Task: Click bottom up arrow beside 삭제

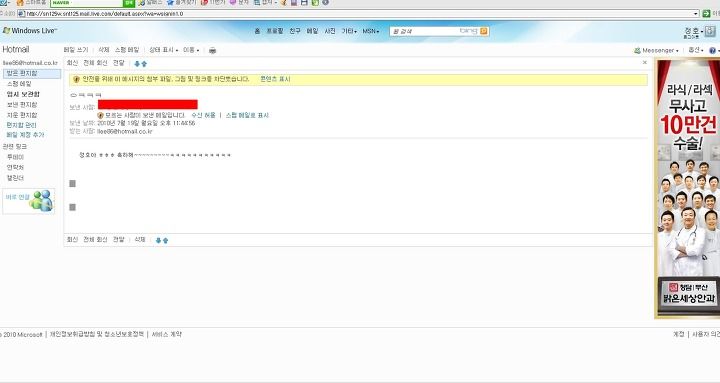Action: point(165,240)
